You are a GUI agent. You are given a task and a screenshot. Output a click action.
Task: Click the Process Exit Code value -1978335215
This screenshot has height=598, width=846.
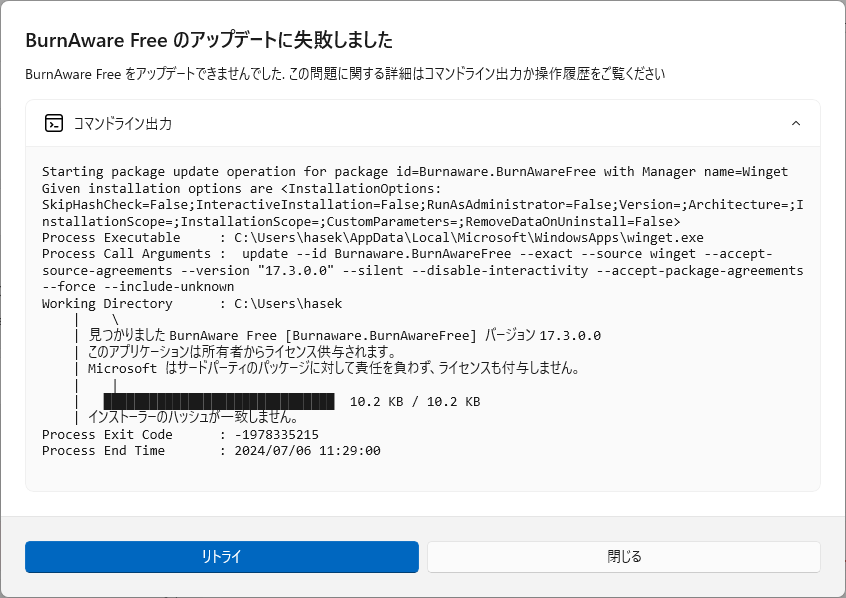[x=277, y=434]
